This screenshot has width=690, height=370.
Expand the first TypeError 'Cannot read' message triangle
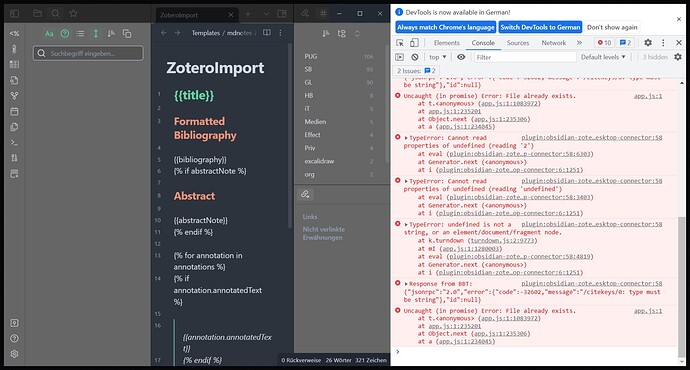(x=406, y=138)
